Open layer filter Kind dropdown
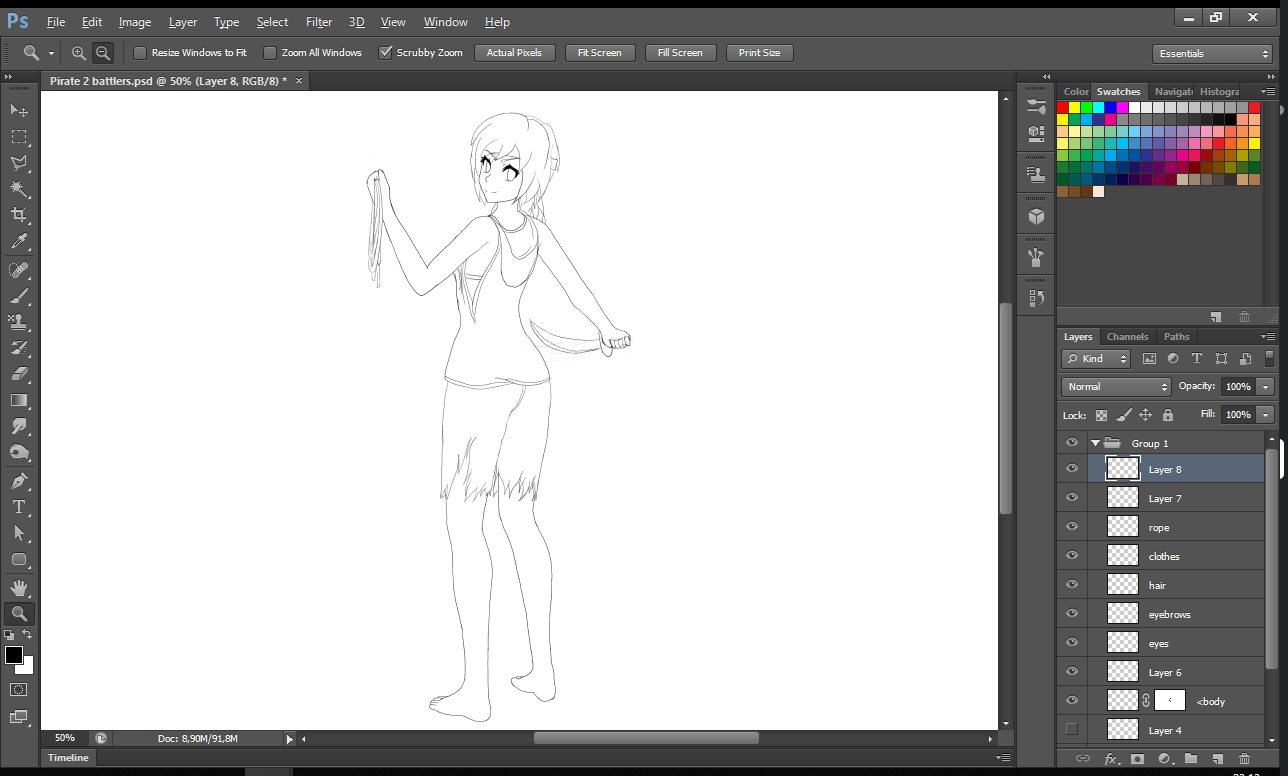Viewport: 1288px width, 776px height. (x=1096, y=358)
